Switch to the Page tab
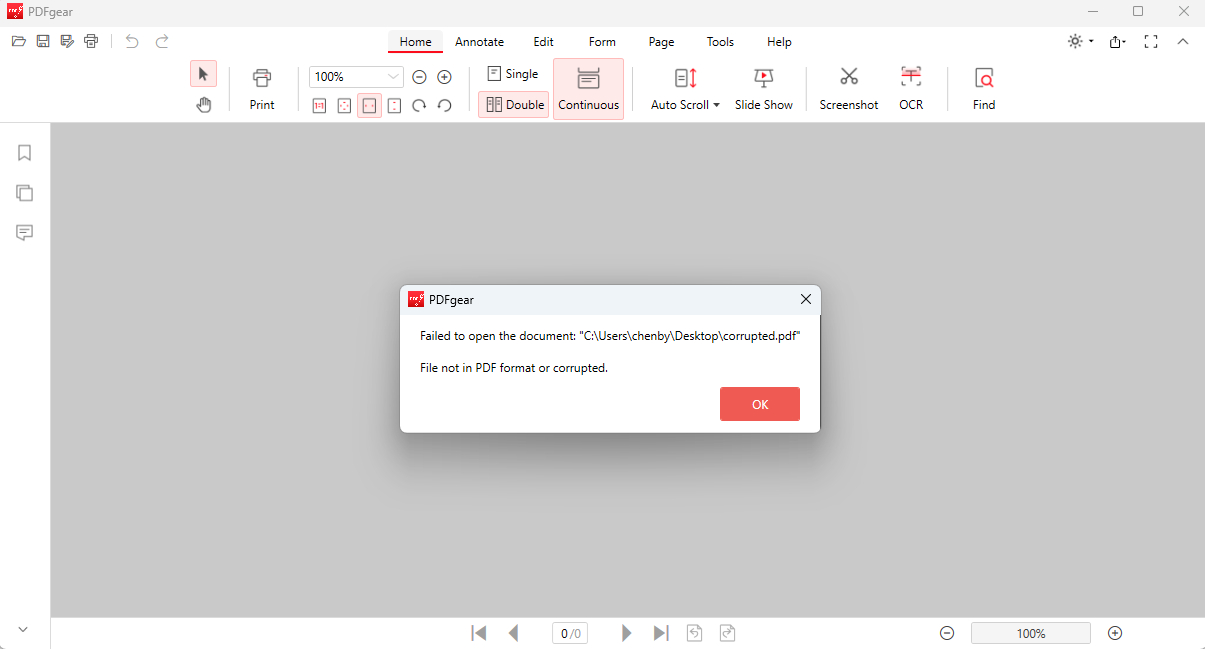This screenshot has width=1205, height=649. click(661, 42)
